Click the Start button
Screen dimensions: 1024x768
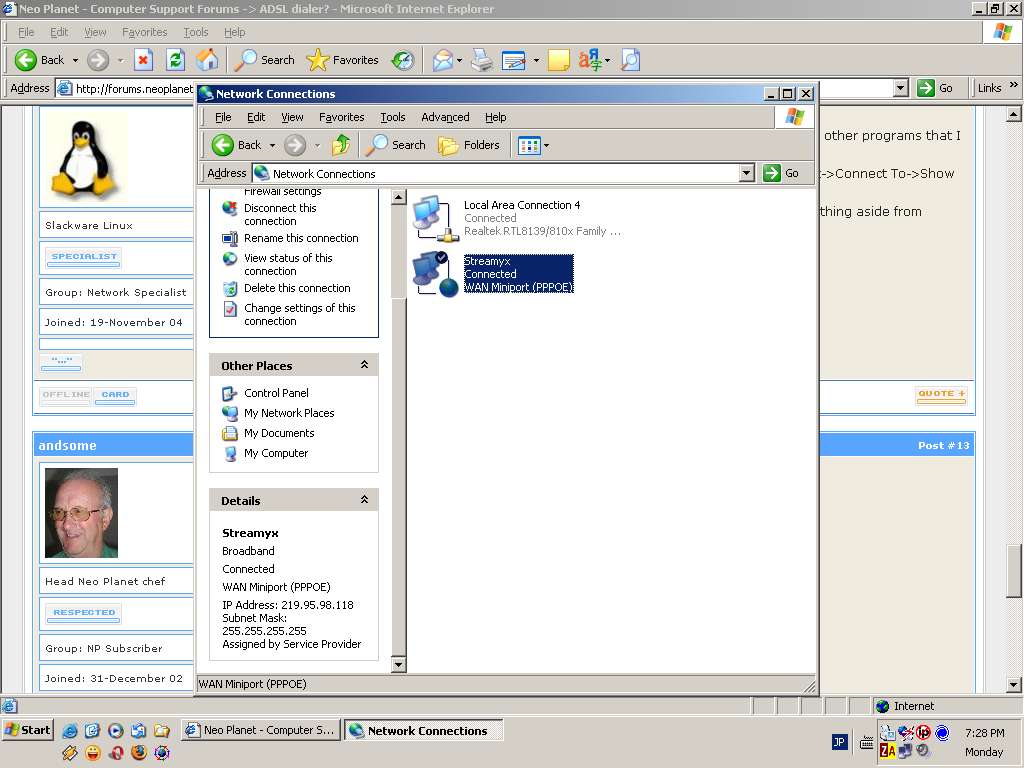tap(28, 730)
